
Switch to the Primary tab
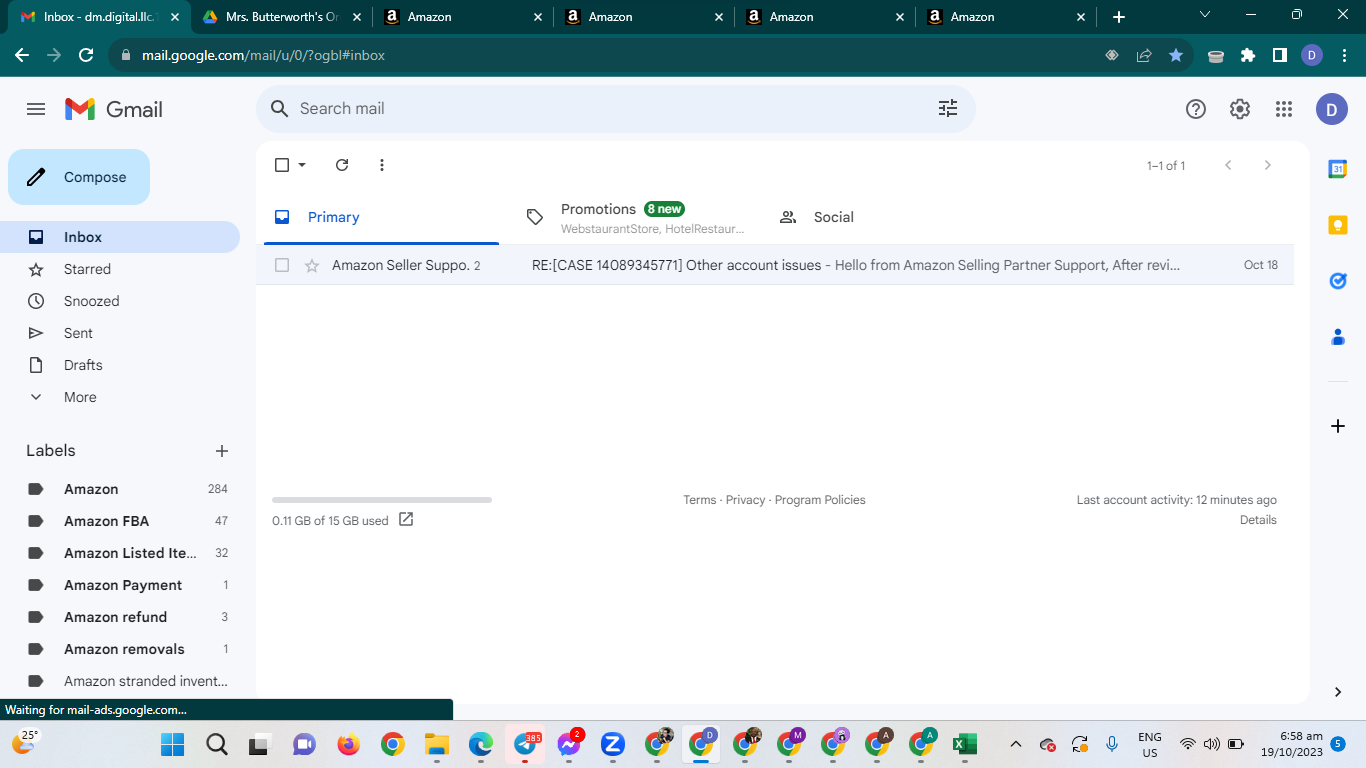coord(381,217)
